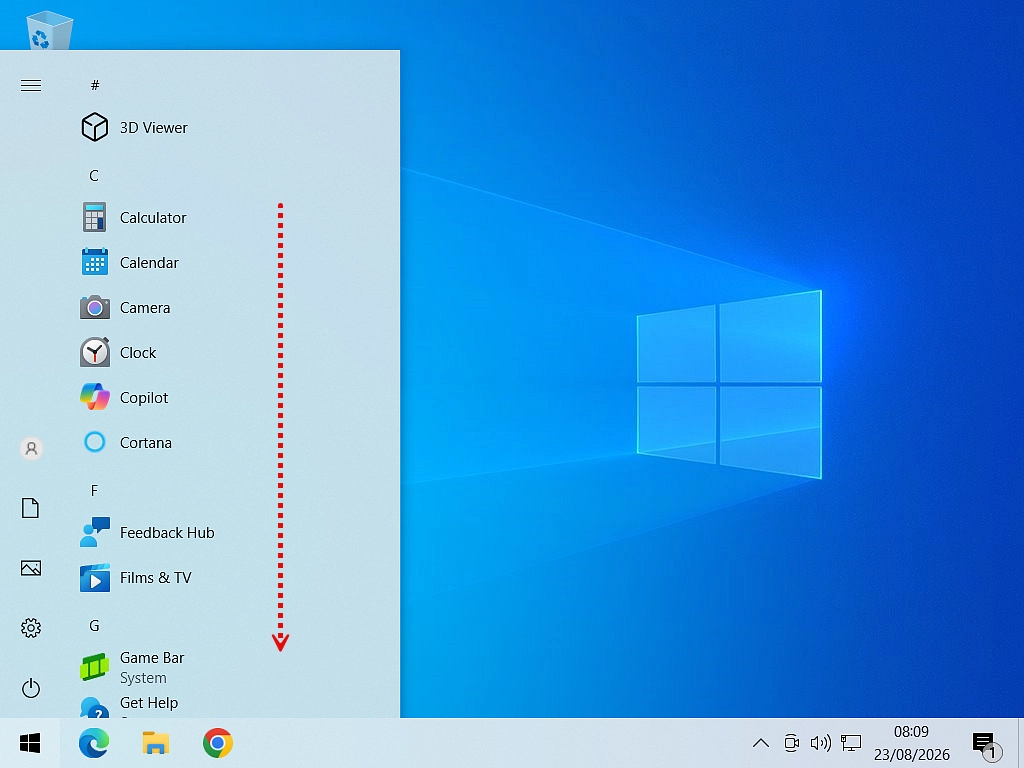Click the 'Game Bar' label
The image size is (1024, 768).
(152, 658)
